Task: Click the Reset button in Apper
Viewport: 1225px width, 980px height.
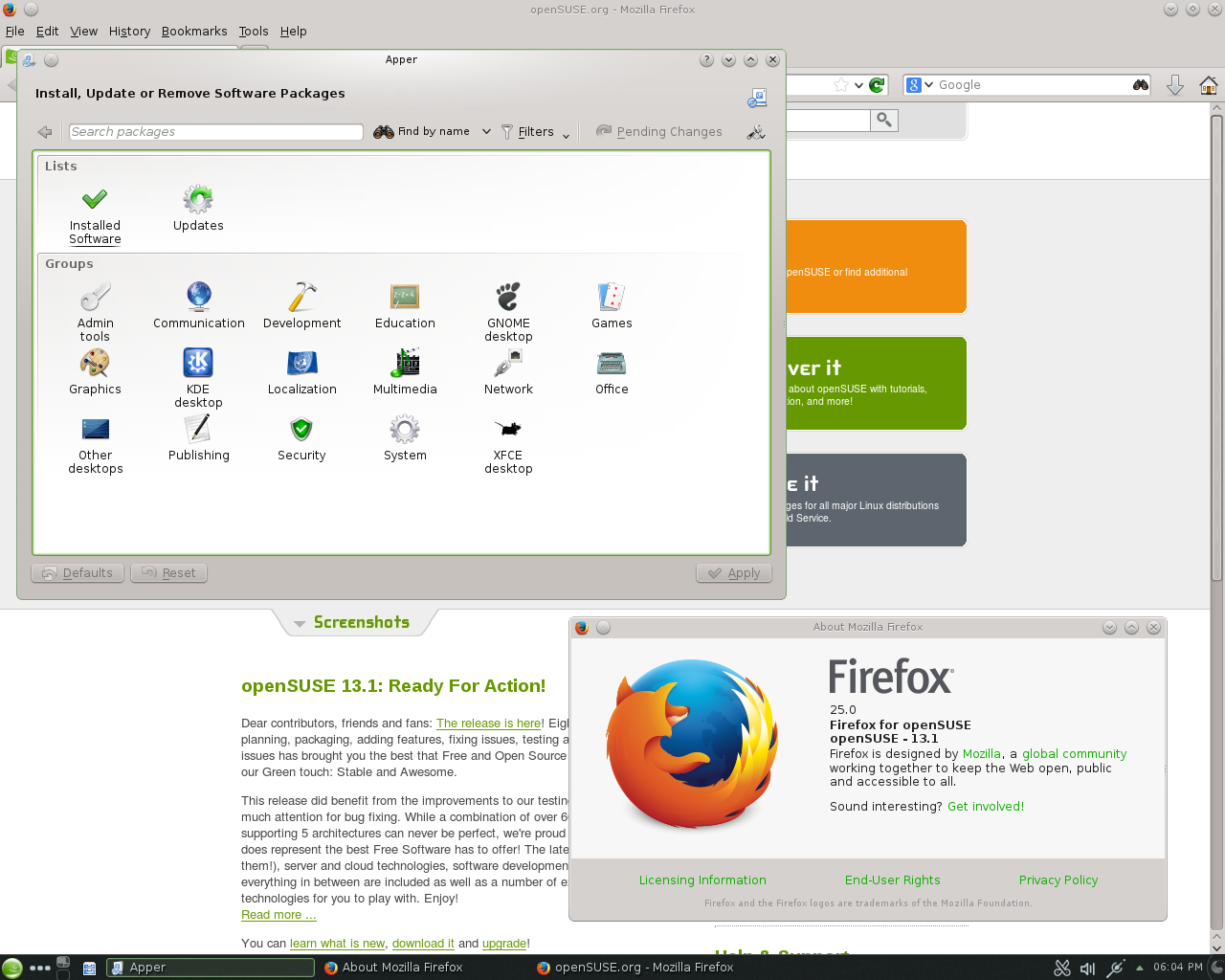Action: tap(168, 573)
